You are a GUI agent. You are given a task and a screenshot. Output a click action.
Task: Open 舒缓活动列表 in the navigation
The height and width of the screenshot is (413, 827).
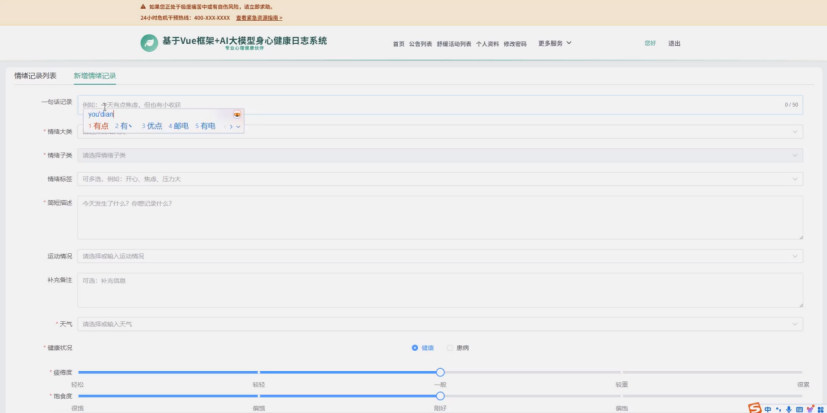click(454, 44)
